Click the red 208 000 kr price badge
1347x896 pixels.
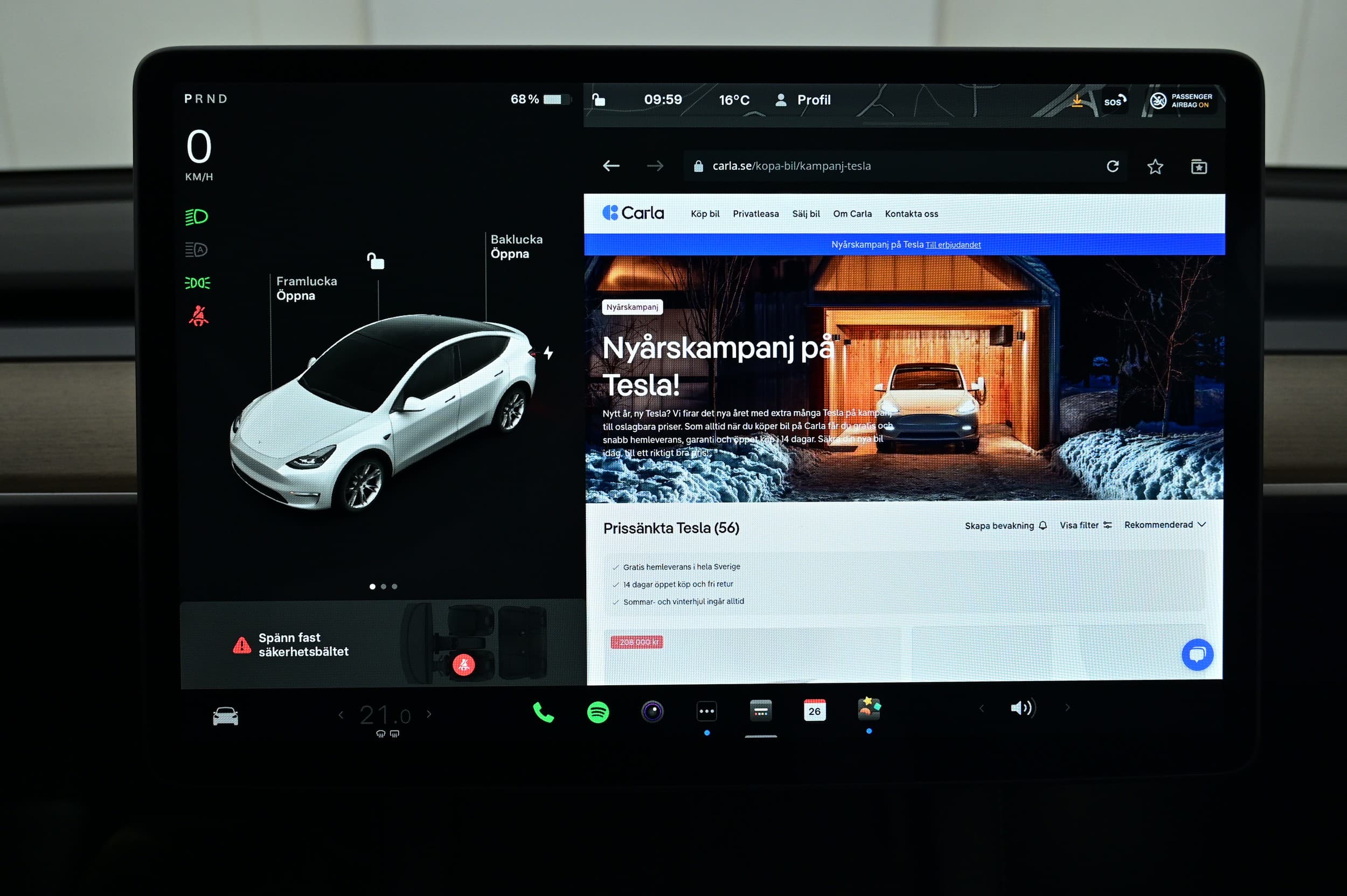(637, 642)
